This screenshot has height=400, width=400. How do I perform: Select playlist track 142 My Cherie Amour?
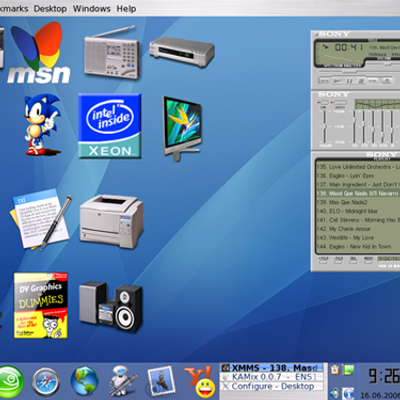[358, 229]
